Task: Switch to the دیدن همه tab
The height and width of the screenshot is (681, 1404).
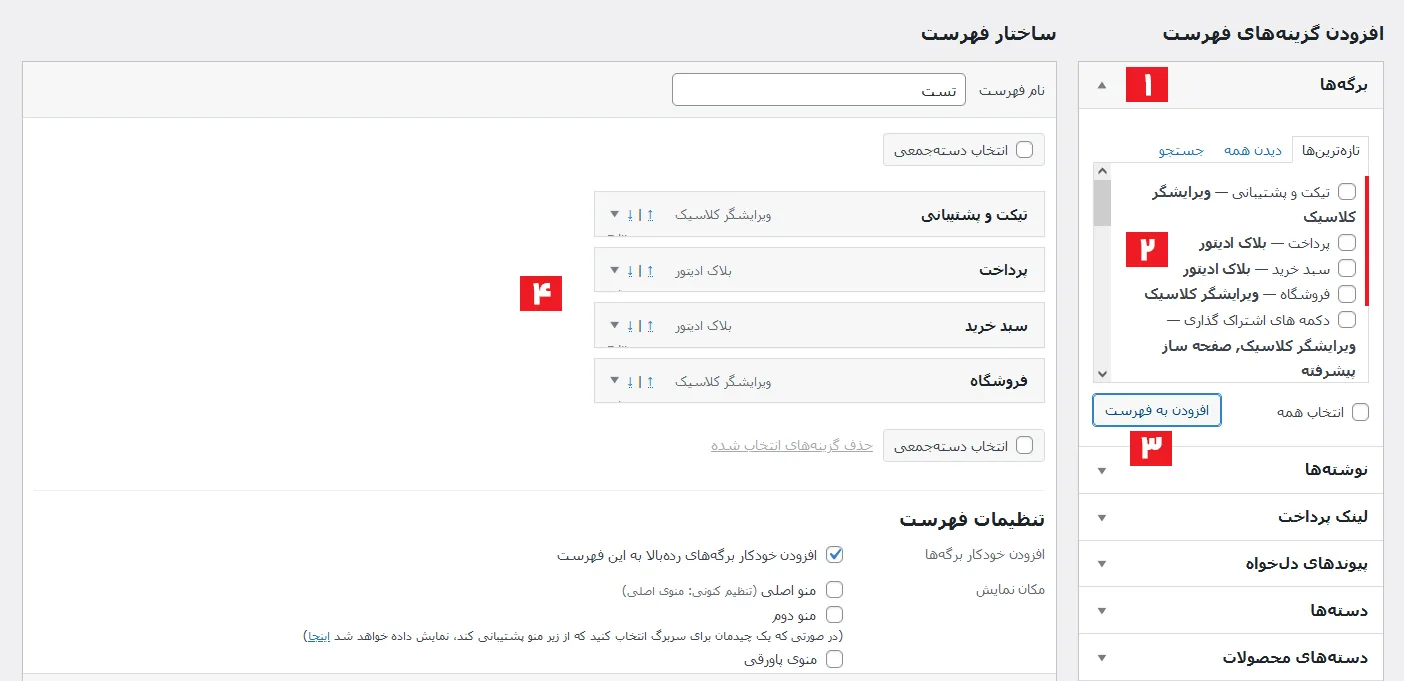Action: (1252, 150)
